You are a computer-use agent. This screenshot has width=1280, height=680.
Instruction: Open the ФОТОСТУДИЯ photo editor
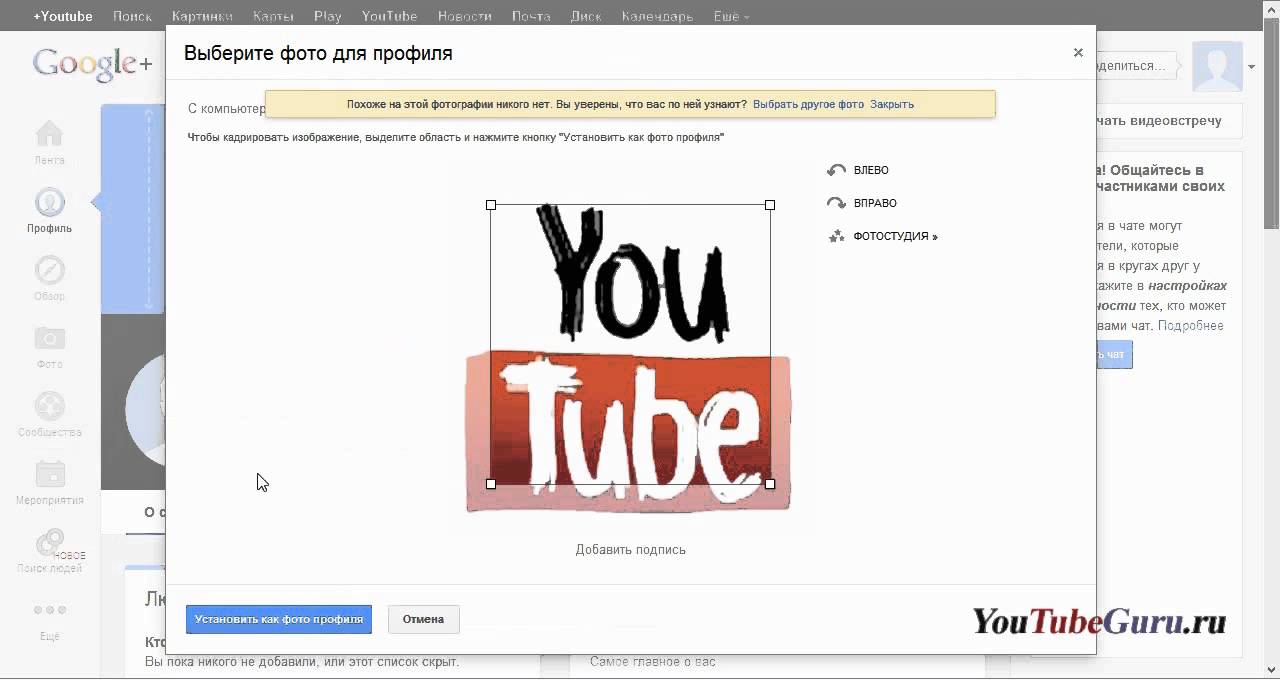coord(883,237)
